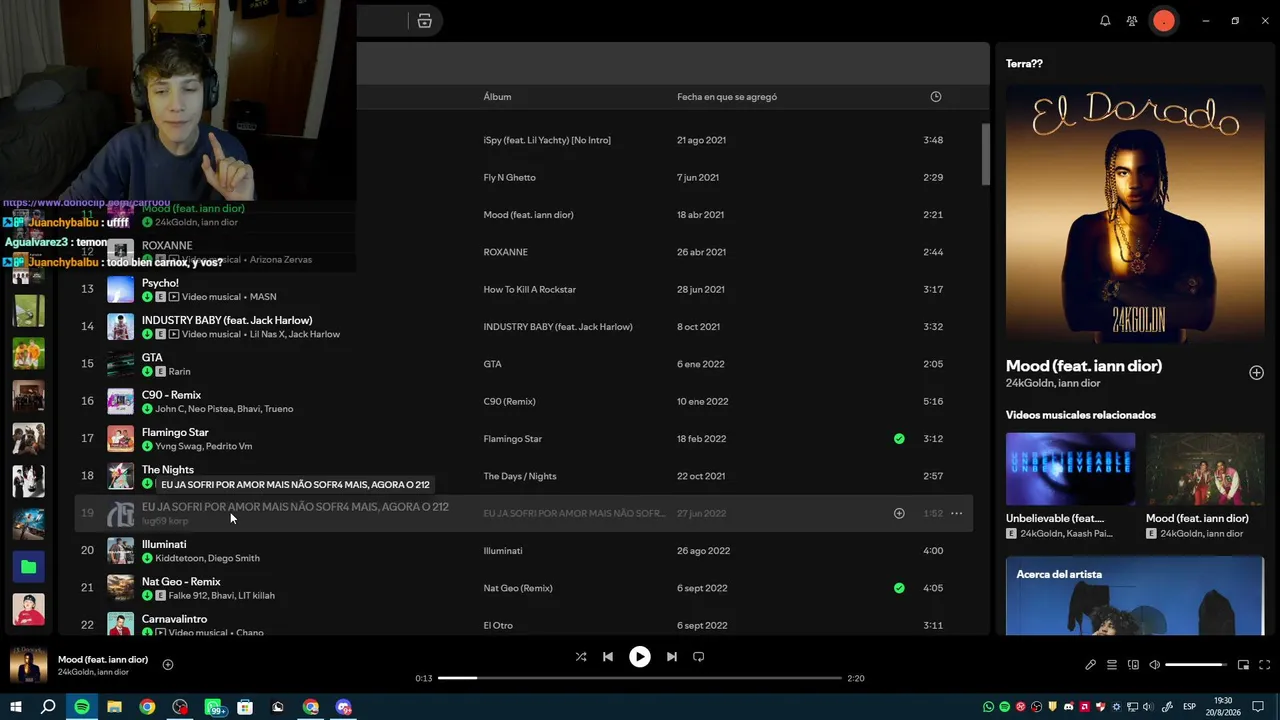Open album link The Days / Nights

(520, 476)
